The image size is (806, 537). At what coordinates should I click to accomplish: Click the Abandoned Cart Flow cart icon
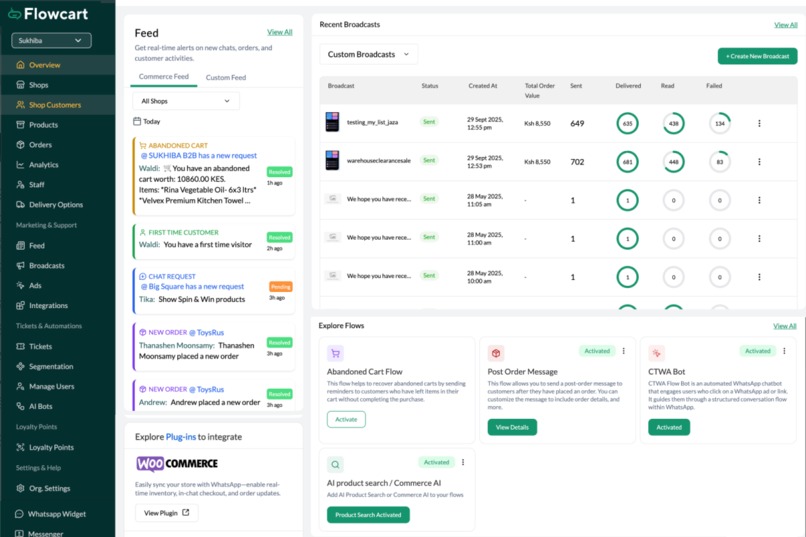tap(335, 353)
